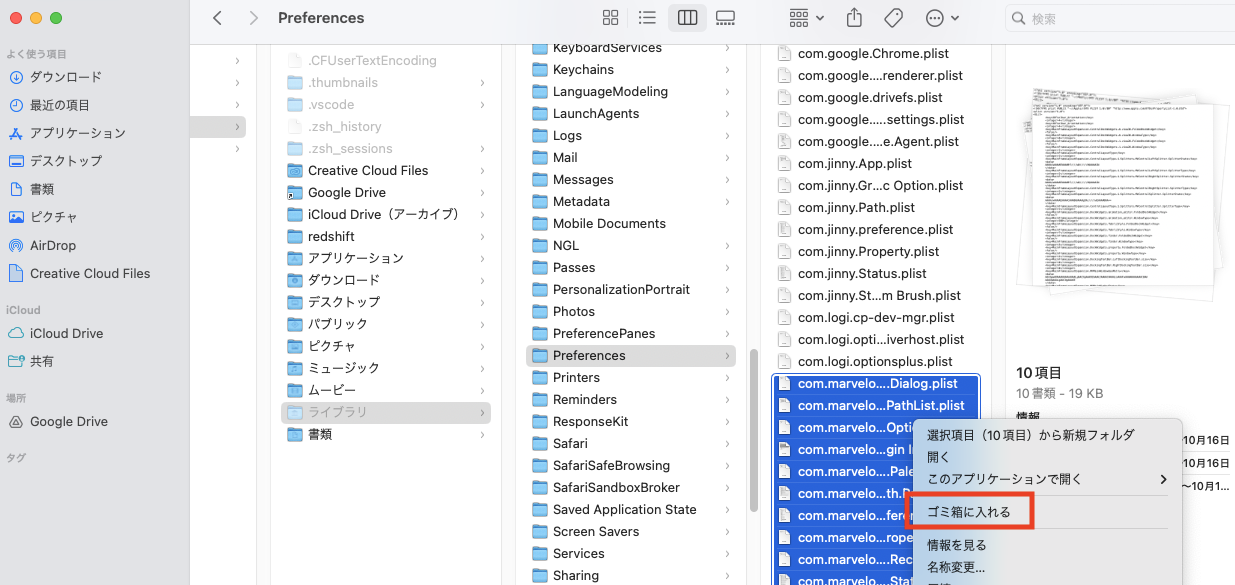Go forward with the forward arrow
The image size is (1235, 585).
pos(253,18)
